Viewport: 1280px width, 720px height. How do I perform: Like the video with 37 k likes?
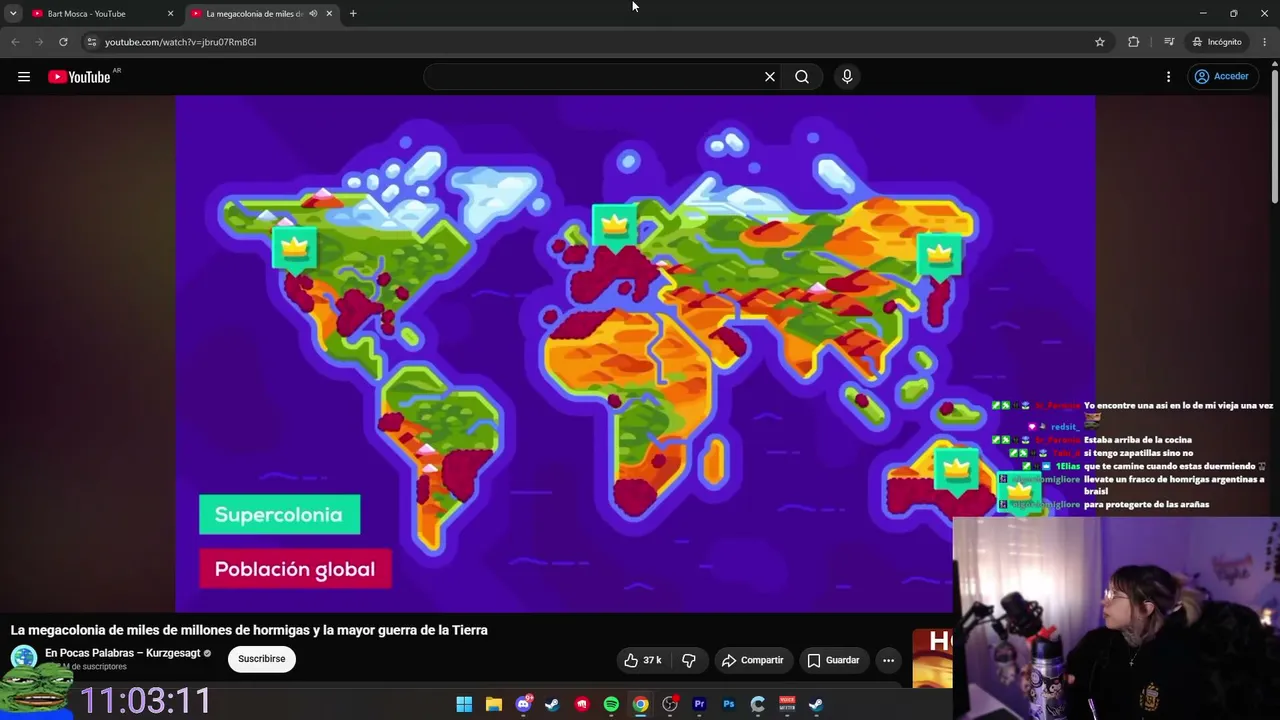pyautogui.click(x=643, y=660)
